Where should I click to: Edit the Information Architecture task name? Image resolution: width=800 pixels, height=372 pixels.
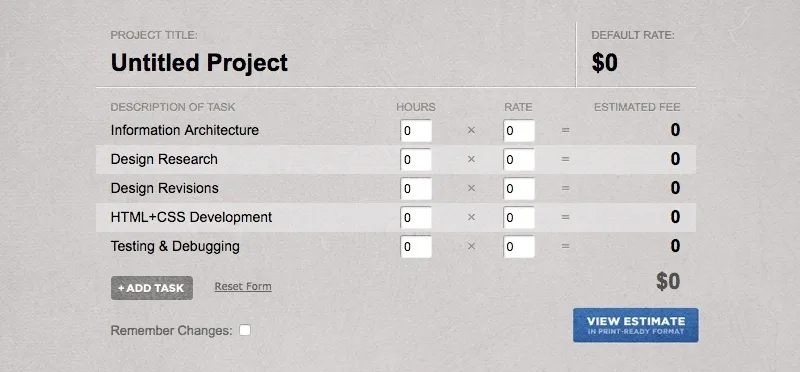(x=185, y=130)
